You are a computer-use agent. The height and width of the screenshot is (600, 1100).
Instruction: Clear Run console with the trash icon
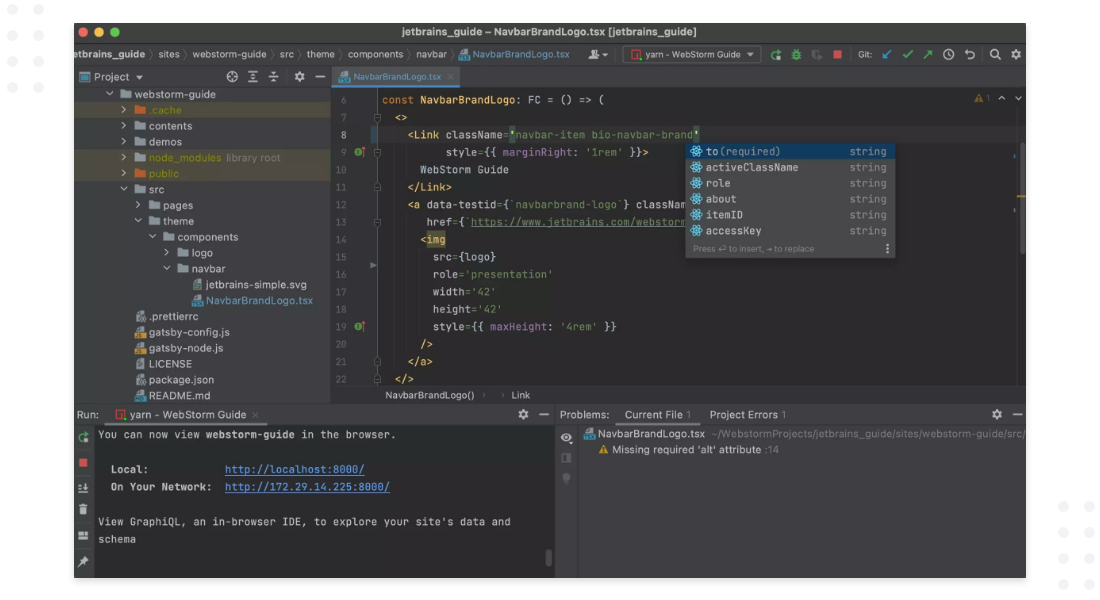tap(83, 509)
